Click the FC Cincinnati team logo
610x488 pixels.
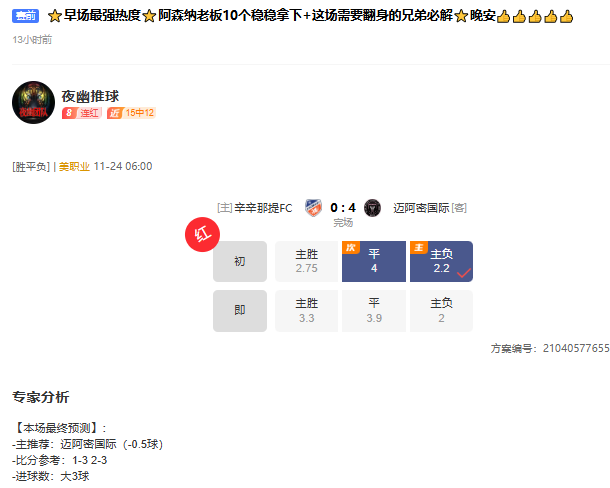click(x=313, y=208)
